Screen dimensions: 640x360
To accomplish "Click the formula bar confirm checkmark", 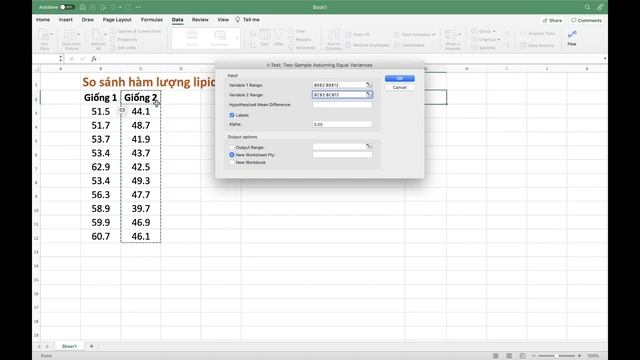I will pos(83,59).
